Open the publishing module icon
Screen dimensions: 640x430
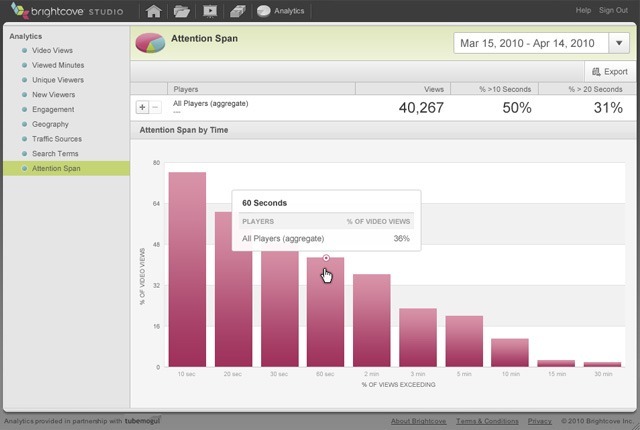click(238, 11)
